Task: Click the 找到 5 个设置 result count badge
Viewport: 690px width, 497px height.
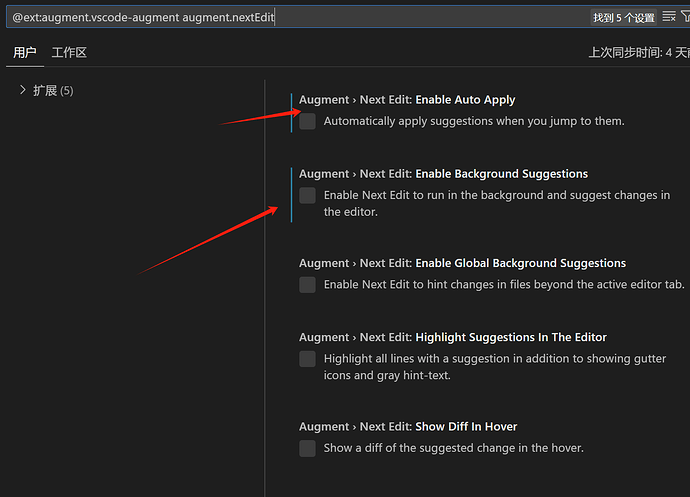Action: (624, 18)
